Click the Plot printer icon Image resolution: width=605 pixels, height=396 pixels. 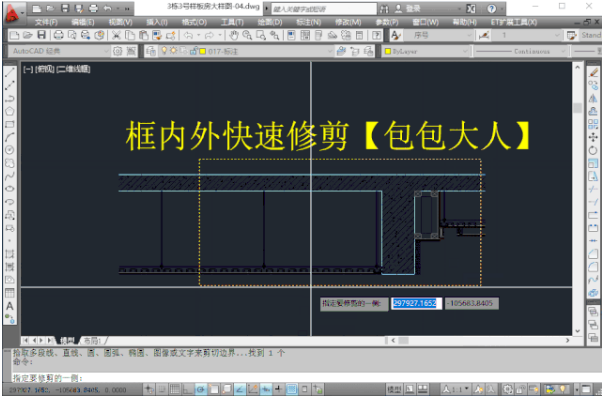(x=59, y=36)
